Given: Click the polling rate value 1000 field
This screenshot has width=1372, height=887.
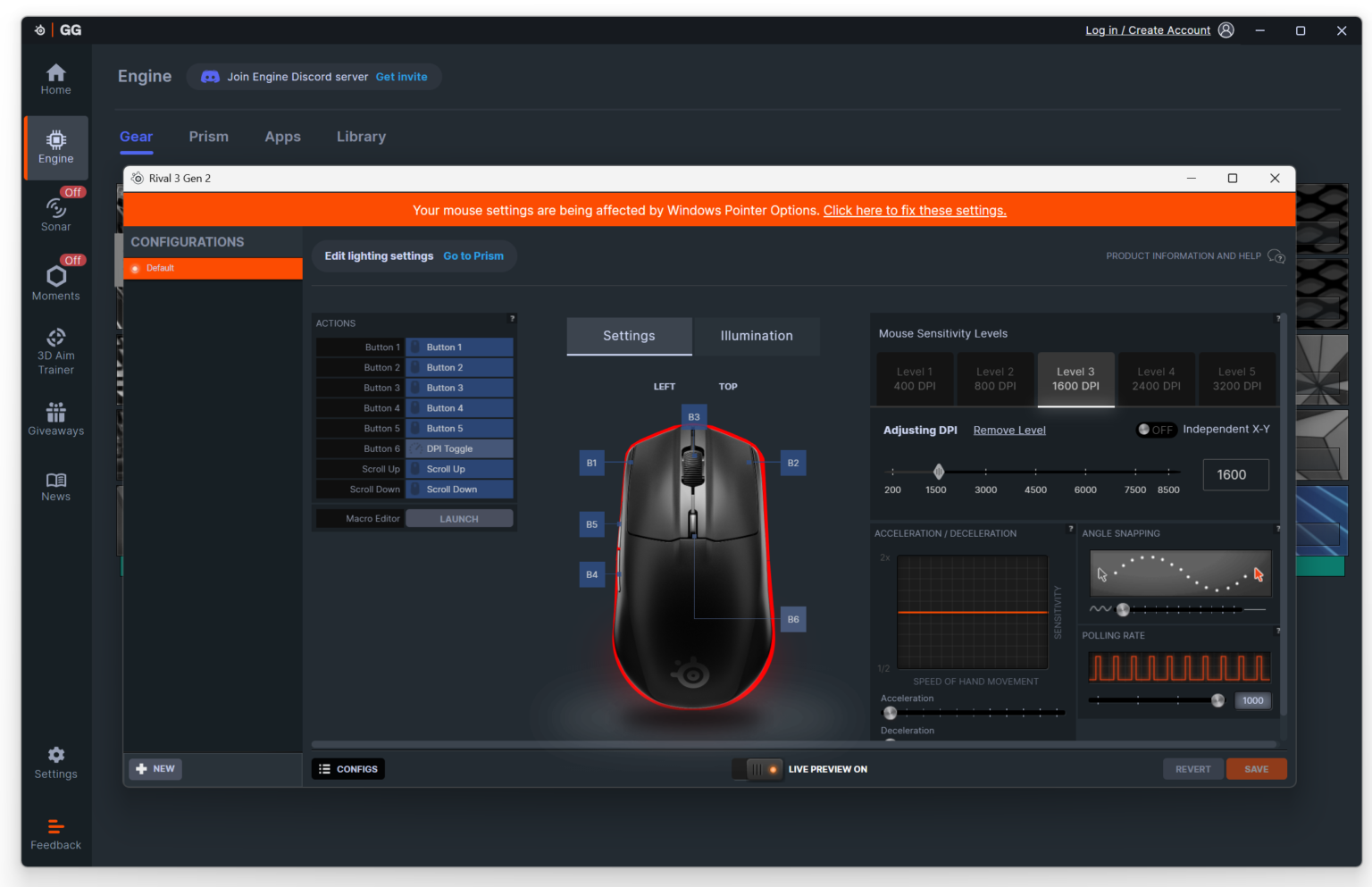Looking at the screenshot, I should coord(1252,701).
